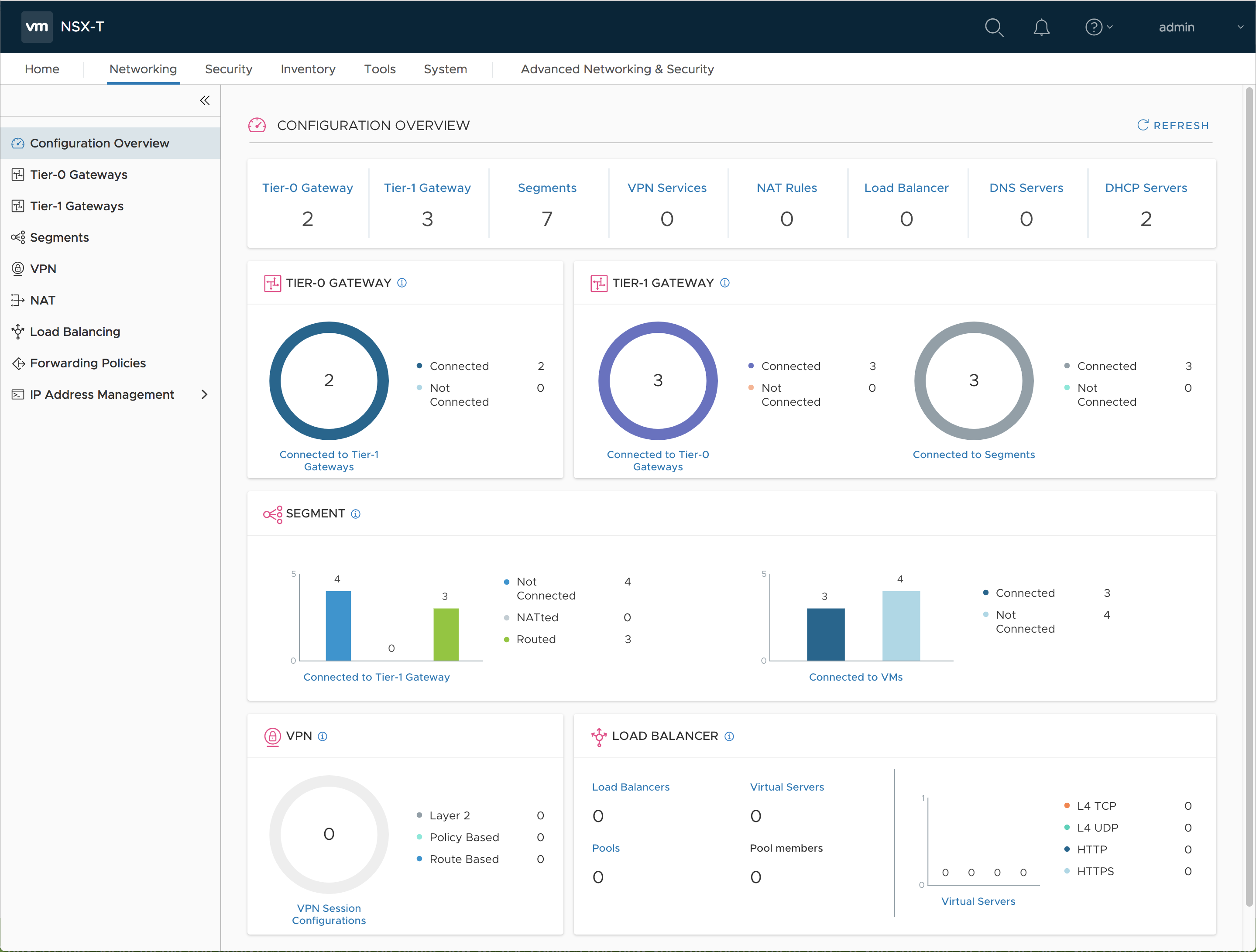Open Advanced Networking & Security tab
The width and height of the screenshot is (1256, 952).
pyautogui.click(x=617, y=68)
